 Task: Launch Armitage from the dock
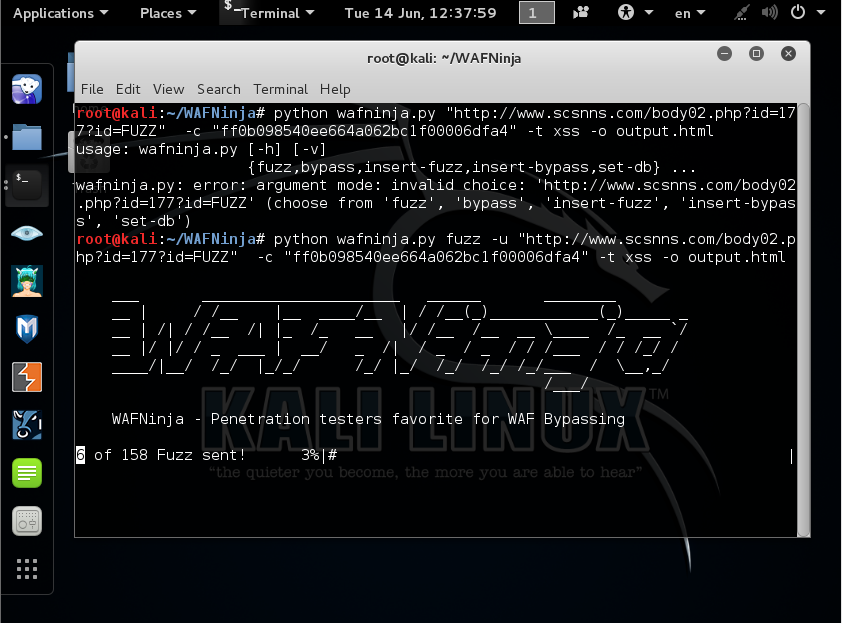pos(27,281)
